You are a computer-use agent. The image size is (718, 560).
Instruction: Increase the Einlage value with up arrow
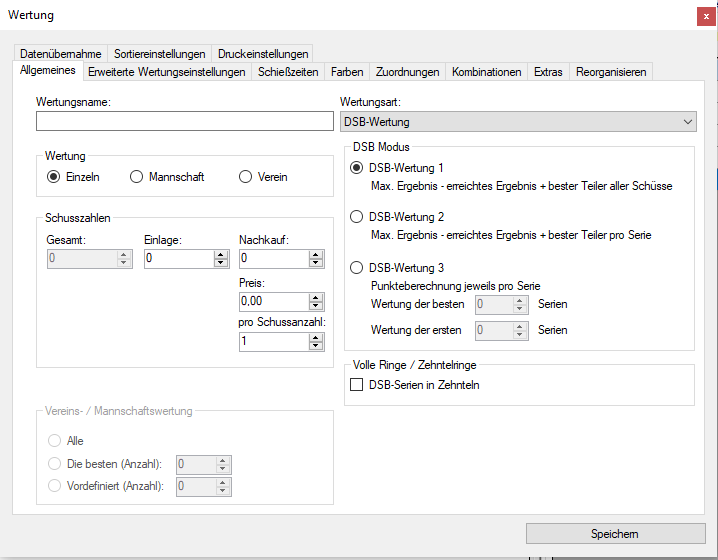pyautogui.click(x=221, y=254)
